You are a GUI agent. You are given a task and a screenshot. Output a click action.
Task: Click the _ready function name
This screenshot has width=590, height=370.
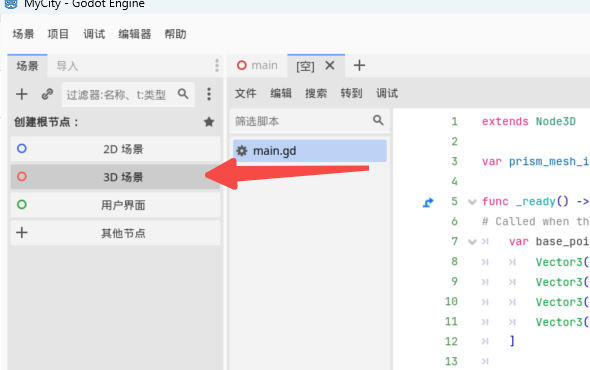click(x=536, y=202)
